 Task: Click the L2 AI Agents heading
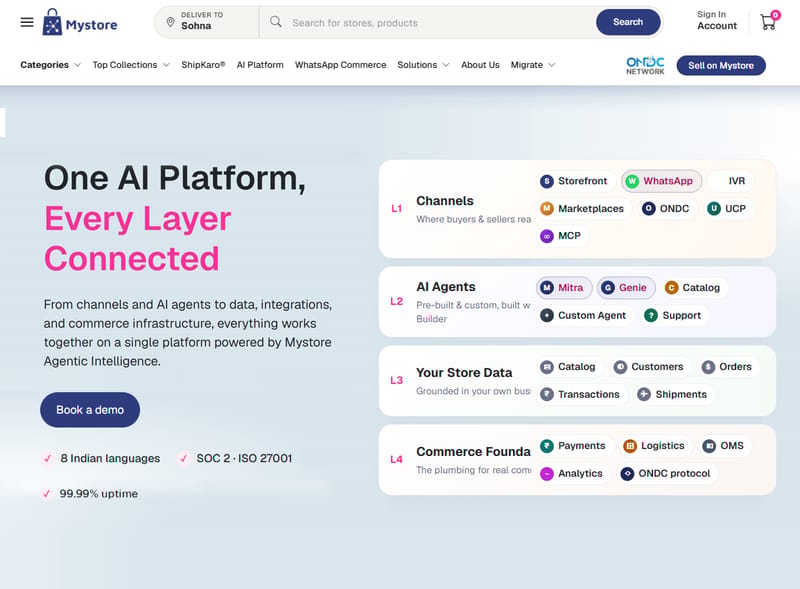[446, 287]
